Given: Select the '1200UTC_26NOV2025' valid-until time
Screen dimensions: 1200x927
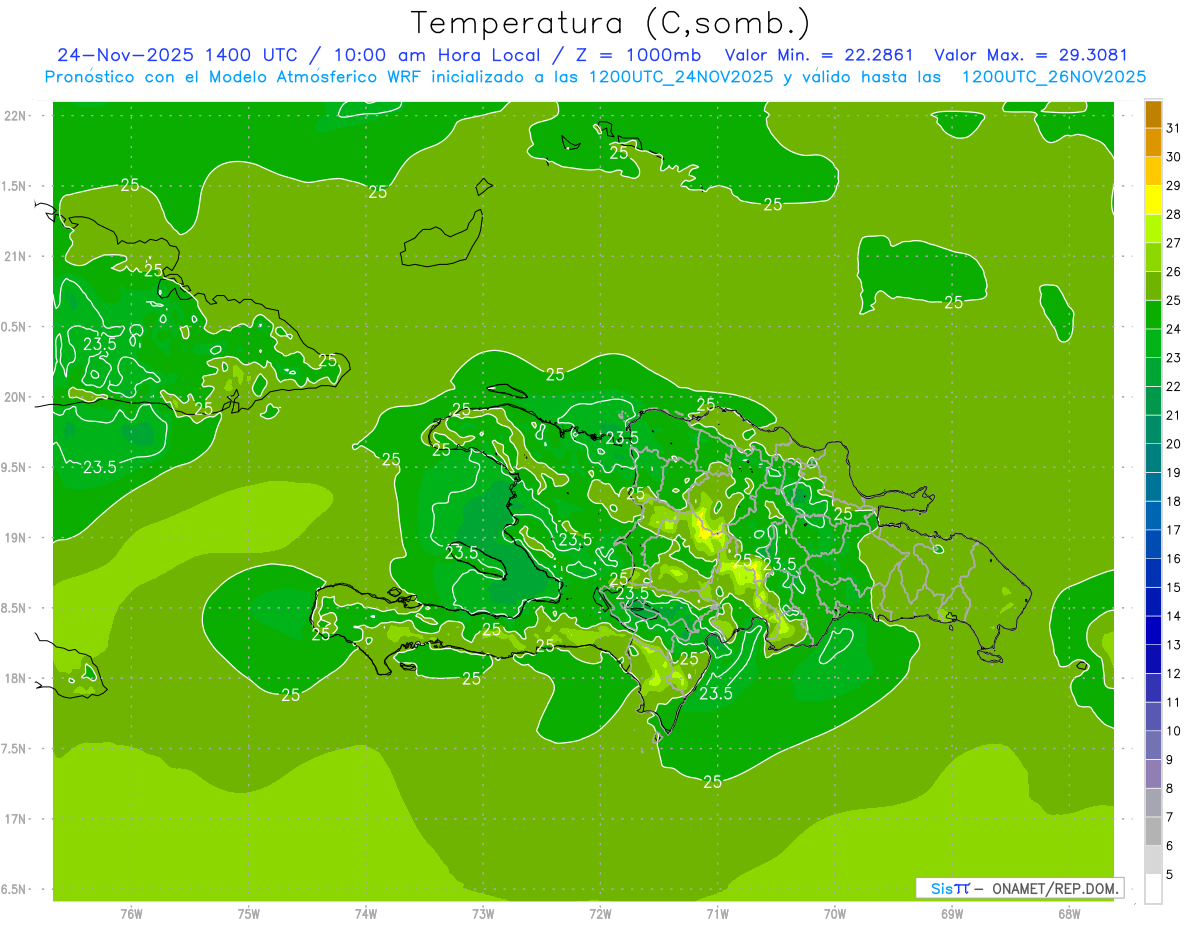Looking at the screenshot, I should [x=1053, y=77].
